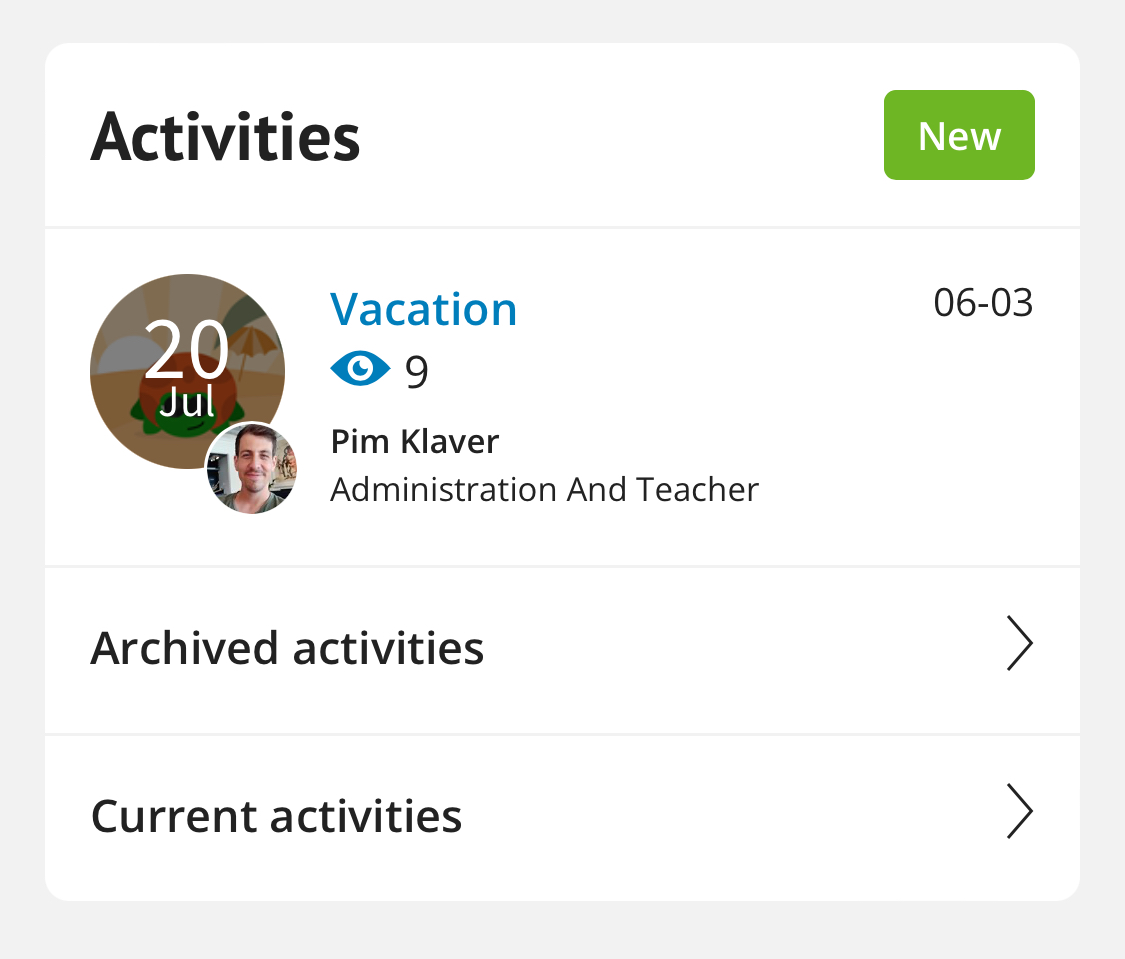Screen dimensions: 1125x959
Task: Expand Current activities chevron arrow
Action: tap(1019, 811)
